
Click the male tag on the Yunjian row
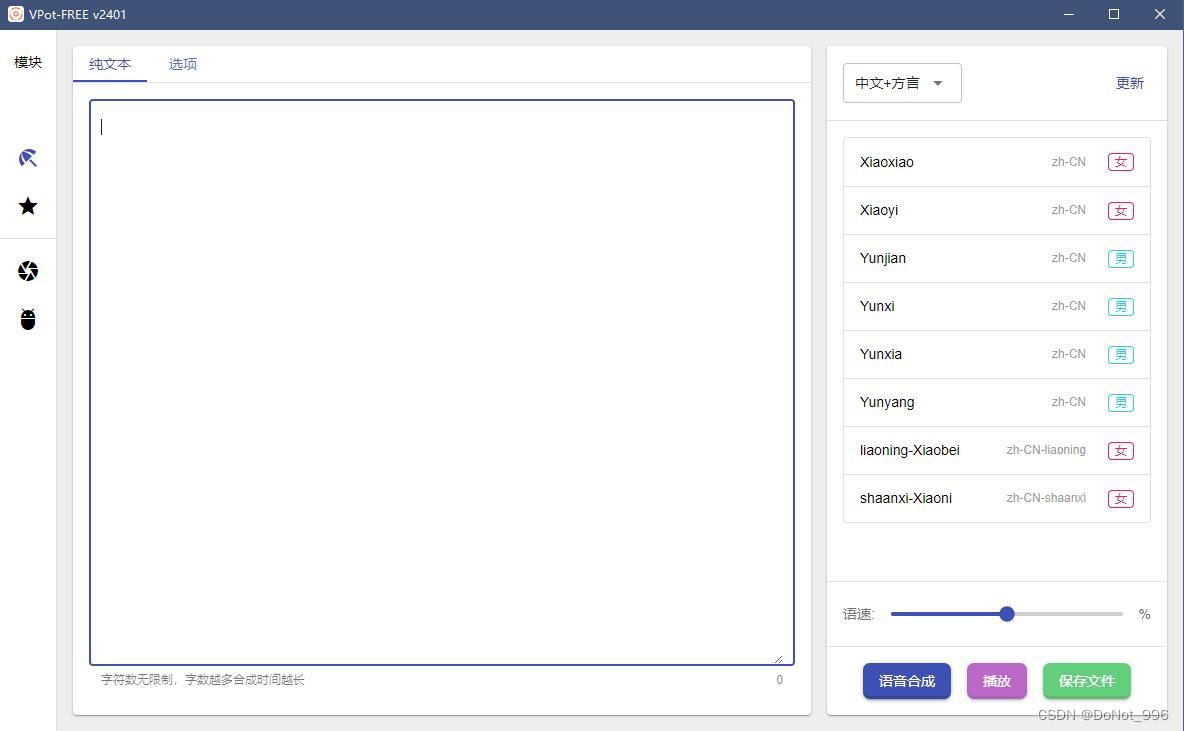click(1121, 258)
